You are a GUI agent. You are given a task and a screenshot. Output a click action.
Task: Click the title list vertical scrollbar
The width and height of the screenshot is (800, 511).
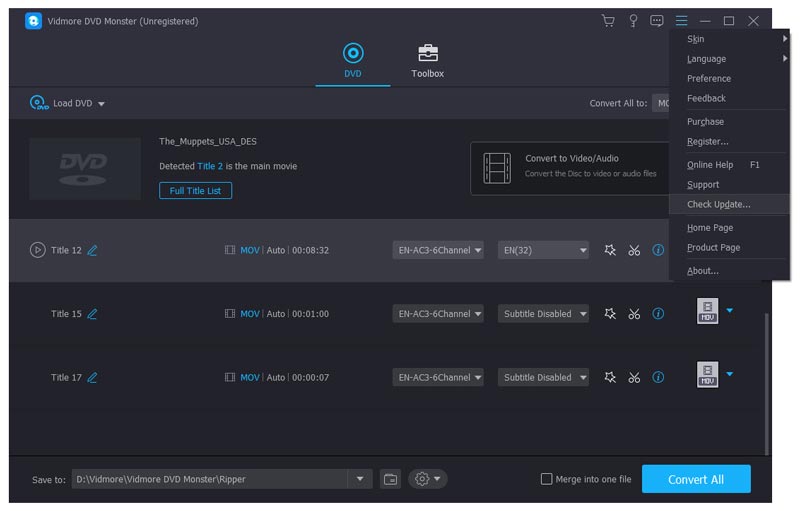tap(766, 384)
